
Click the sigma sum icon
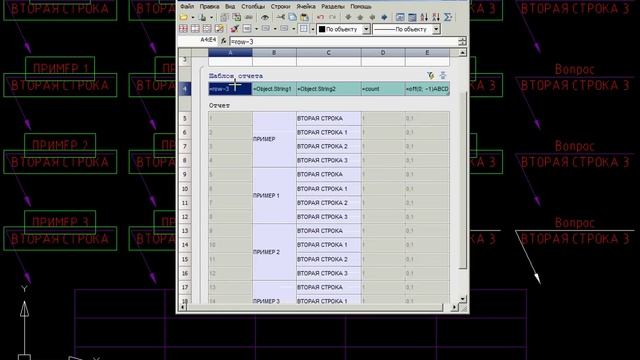click(448, 18)
